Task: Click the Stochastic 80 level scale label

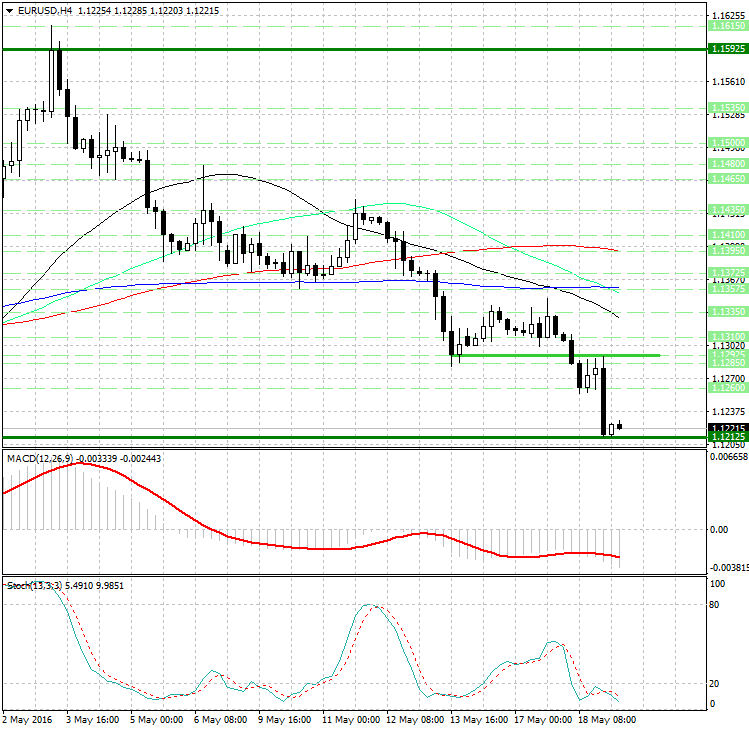Action: 715,604
